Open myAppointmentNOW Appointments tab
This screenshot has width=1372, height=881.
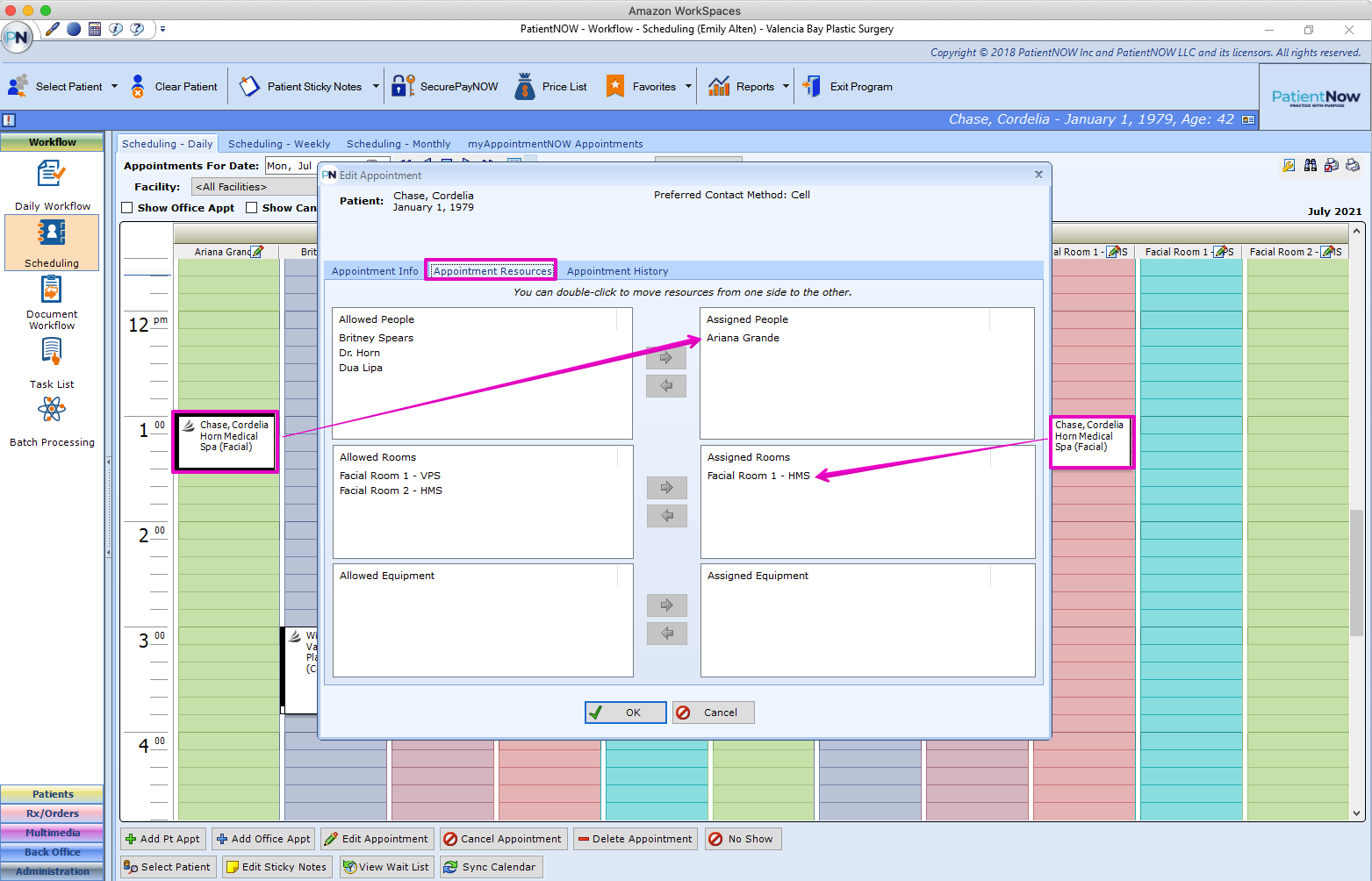pos(555,144)
